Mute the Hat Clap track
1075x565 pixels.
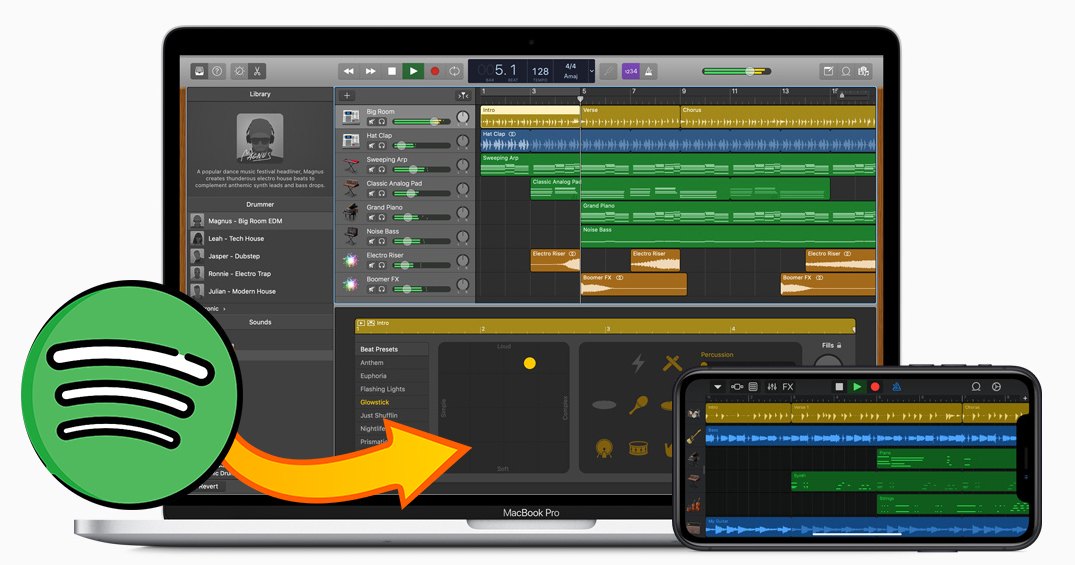pyautogui.click(x=371, y=145)
